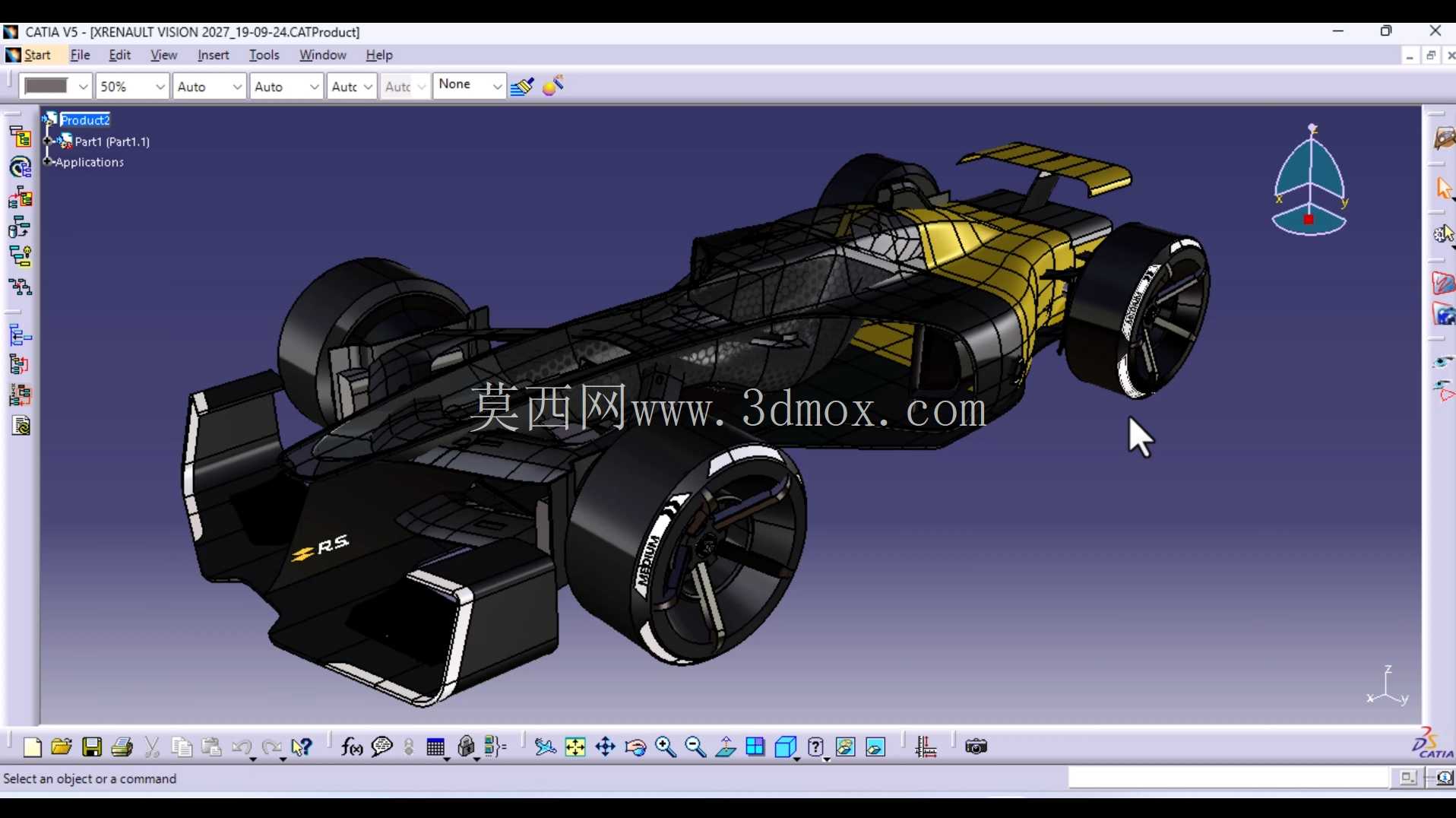Click the Select arrow tool in right toolbar
This screenshot has height=818, width=1456.
click(x=1443, y=188)
